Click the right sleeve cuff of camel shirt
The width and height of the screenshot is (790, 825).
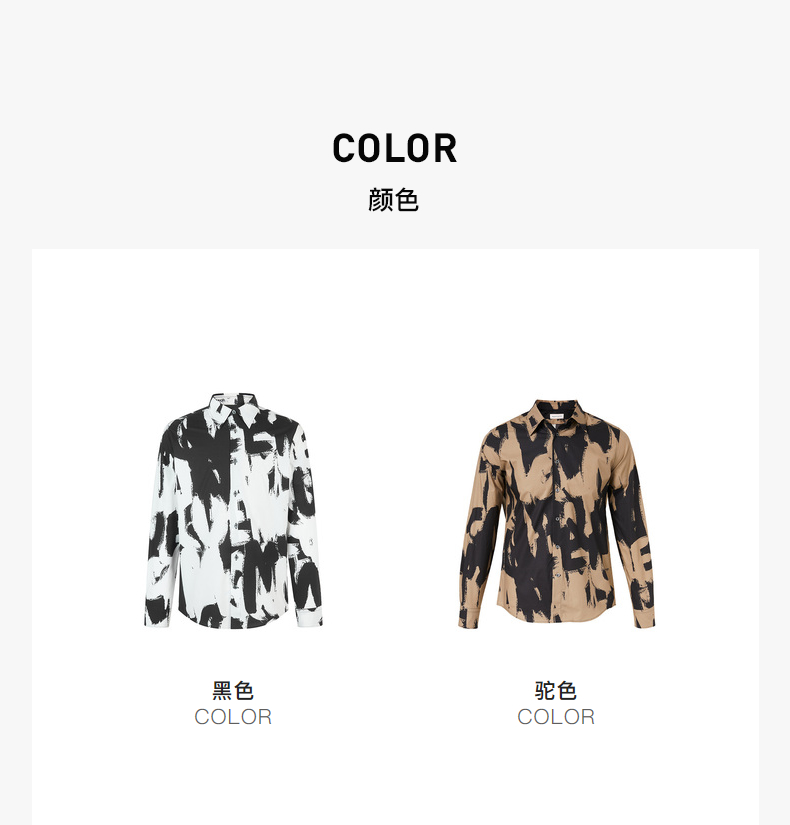coord(644,614)
